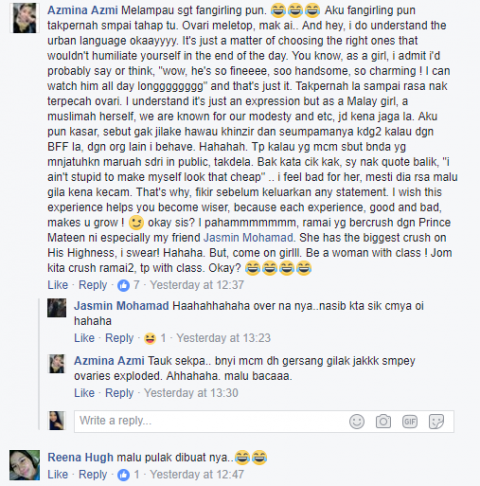Like Azmina's reply posted at 13:30
480x486 pixels.
pos(84,393)
